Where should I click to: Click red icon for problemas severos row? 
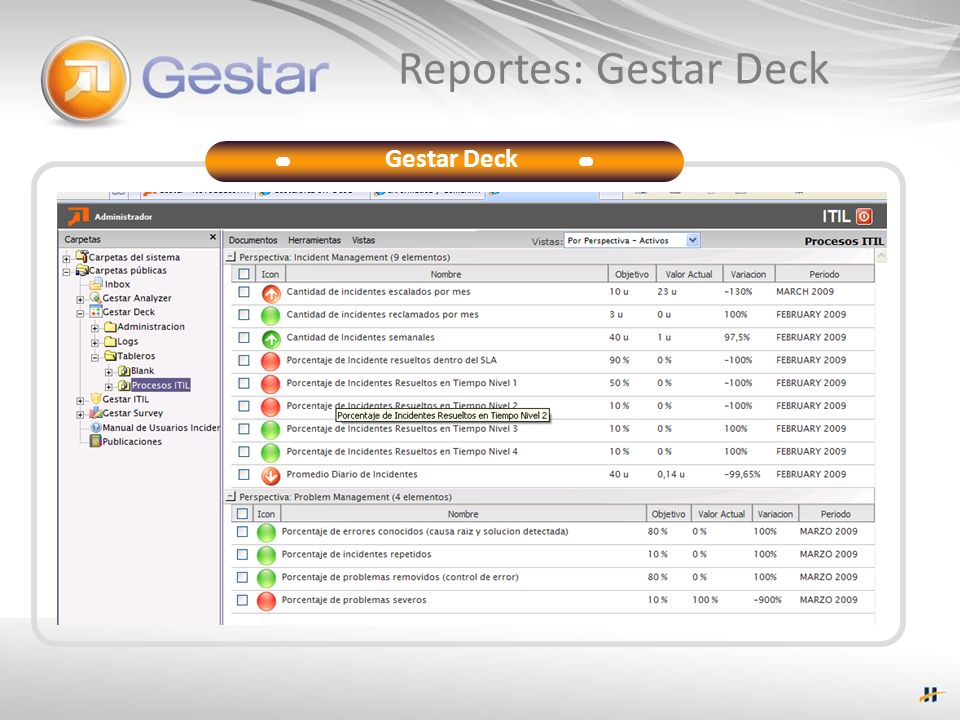(x=266, y=601)
